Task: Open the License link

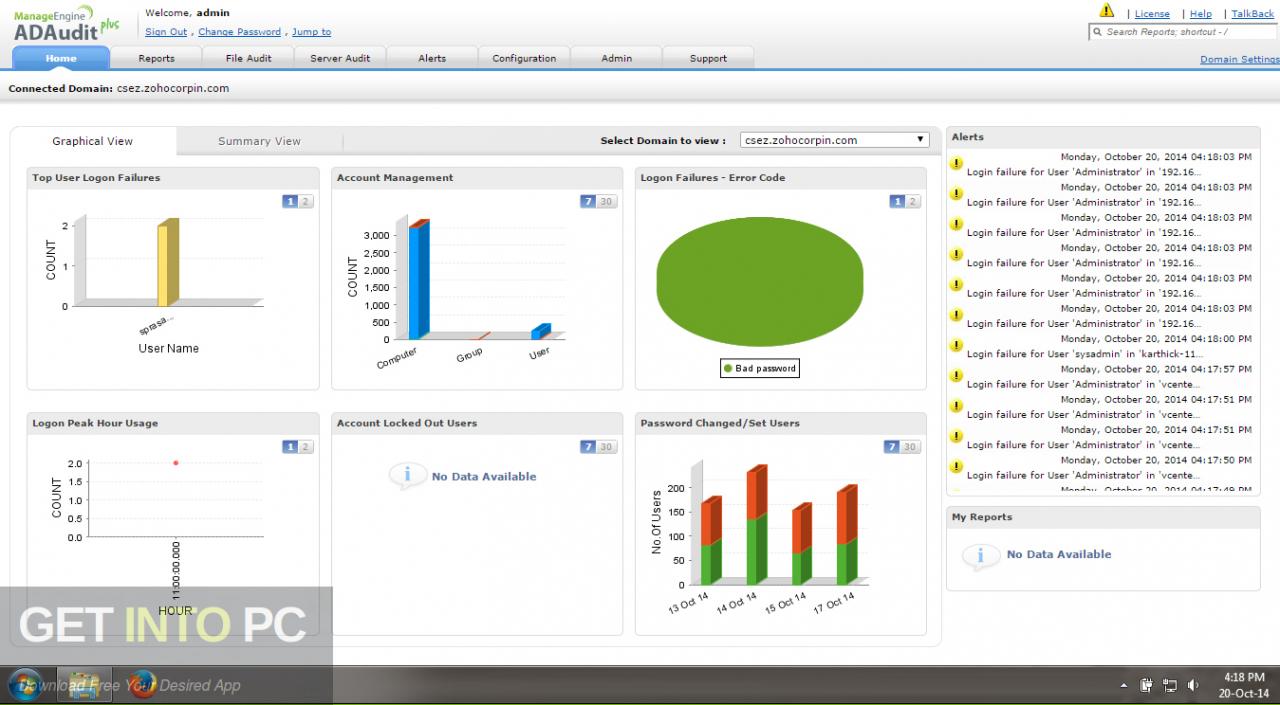Action: (x=1152, y=14)
